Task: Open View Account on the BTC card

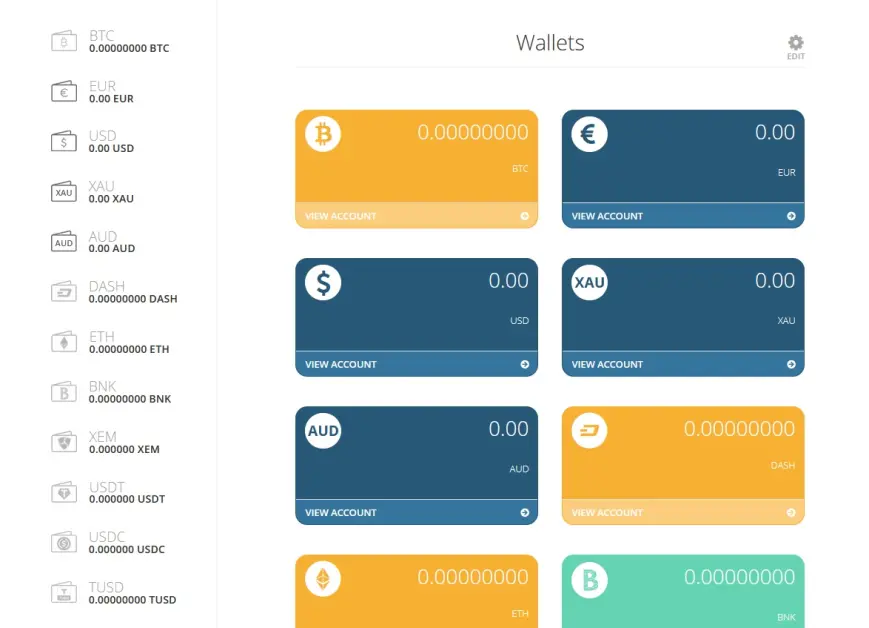Action: [x=416, y=216]
